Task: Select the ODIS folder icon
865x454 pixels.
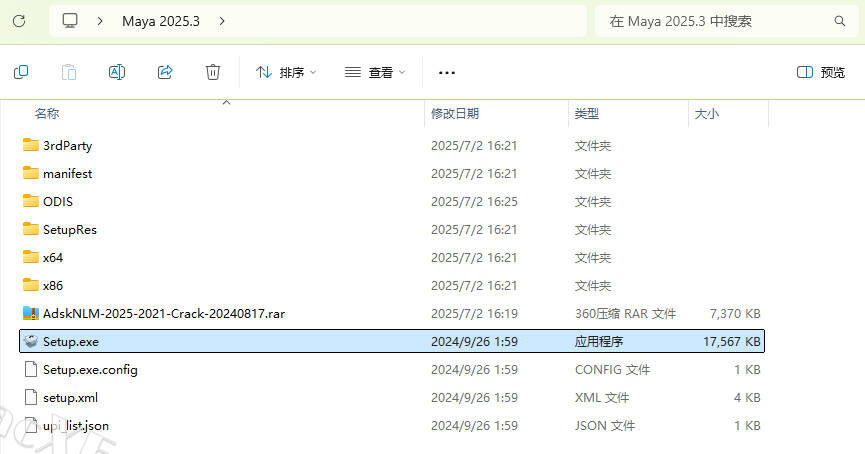Action: click(x=31, y=201)
